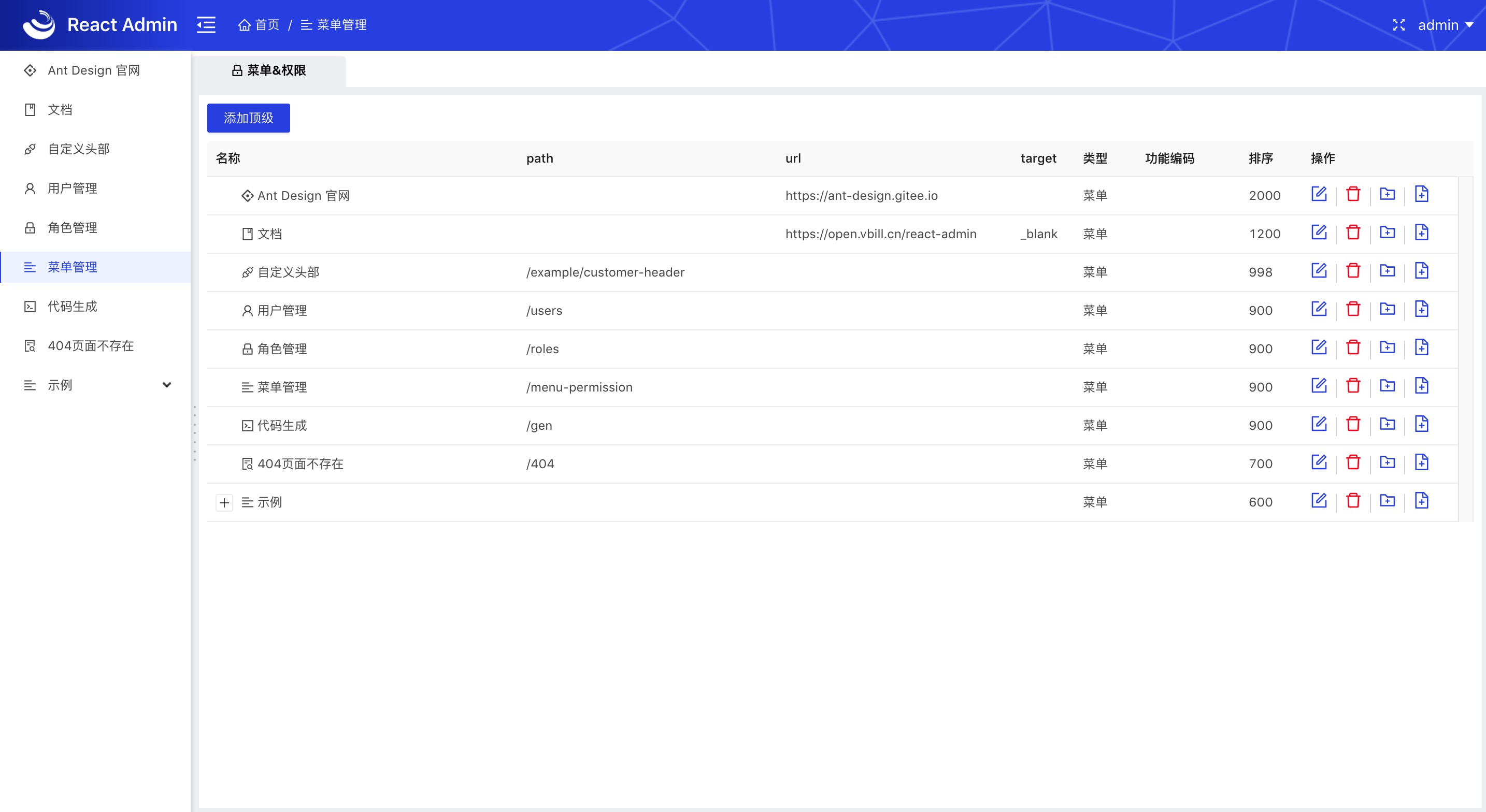Delete the 404页面不存在 menu row
The height and width of the screenshot is (812, 1486).
(1353, 462)
